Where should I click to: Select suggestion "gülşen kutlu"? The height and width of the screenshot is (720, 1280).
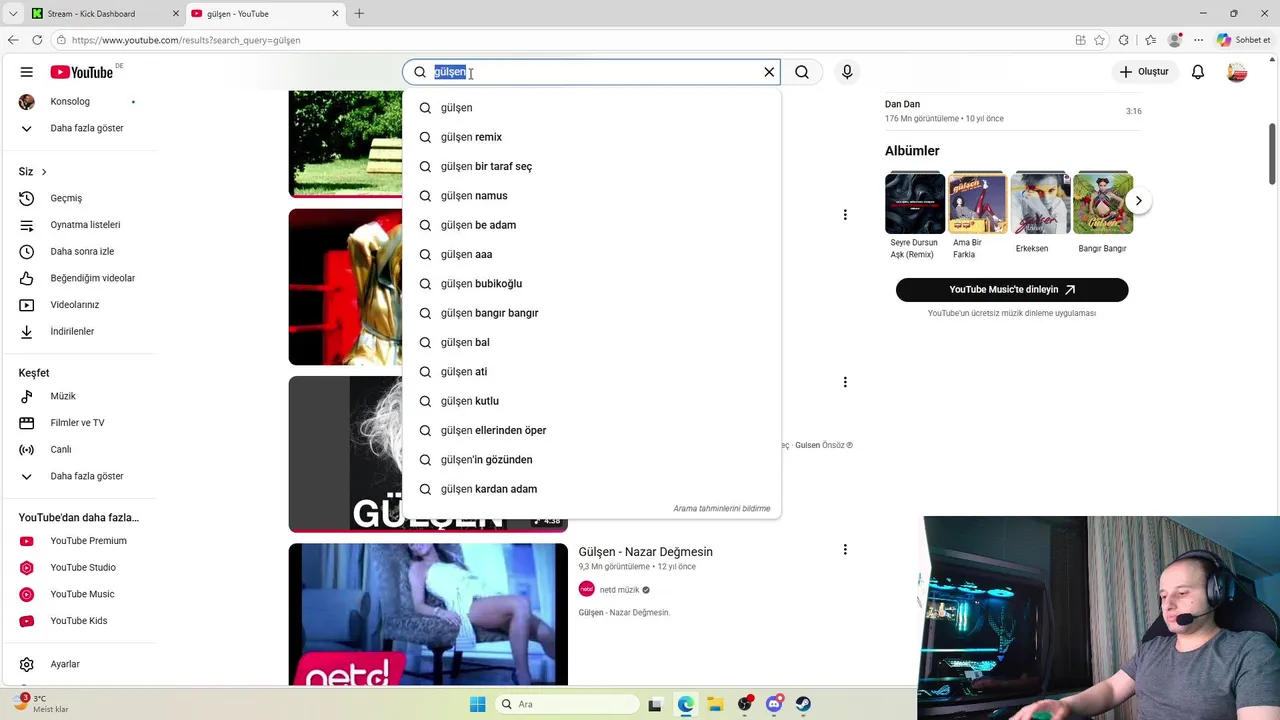[x=591, y=401]
